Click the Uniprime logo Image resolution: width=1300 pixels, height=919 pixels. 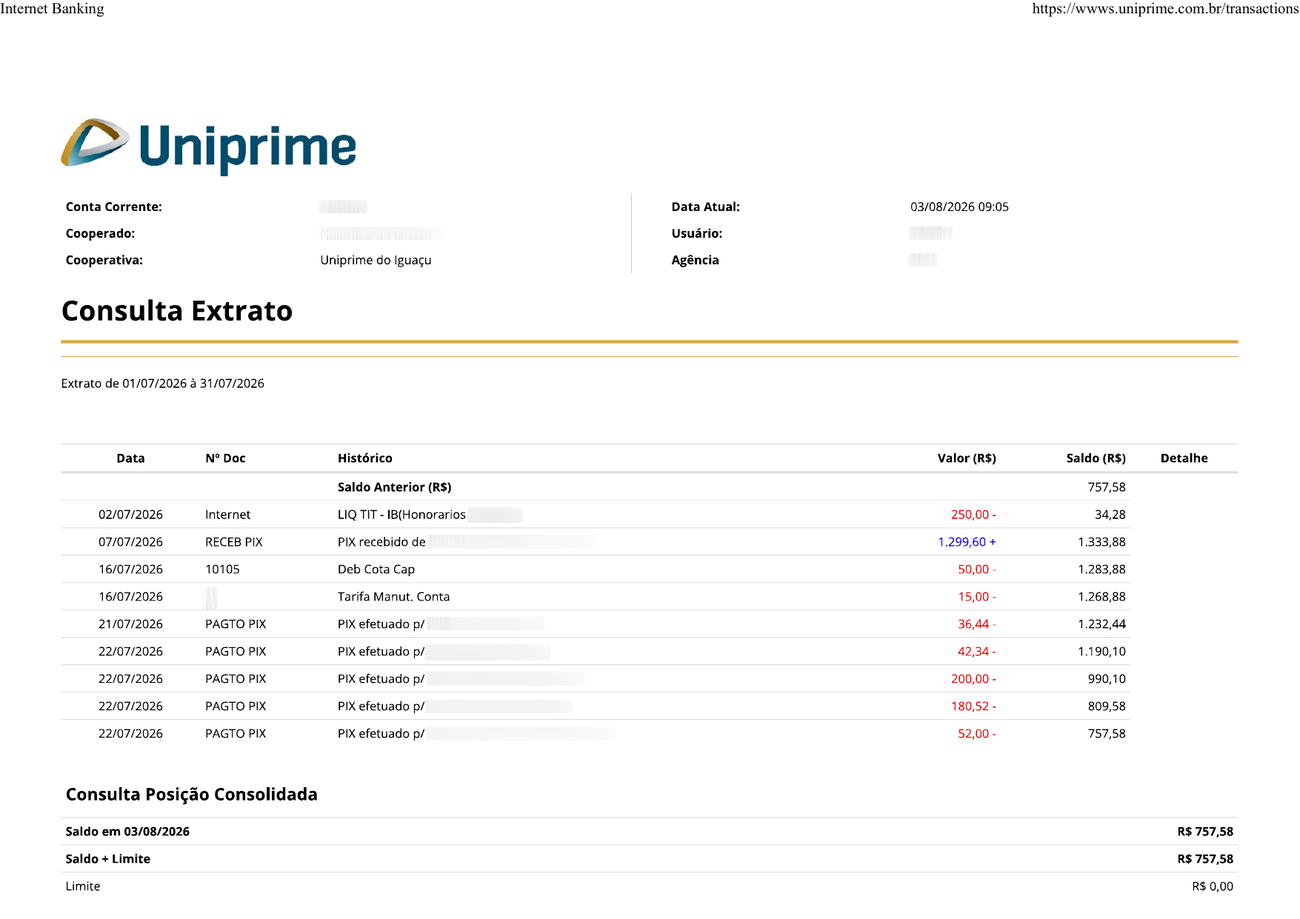208,145
